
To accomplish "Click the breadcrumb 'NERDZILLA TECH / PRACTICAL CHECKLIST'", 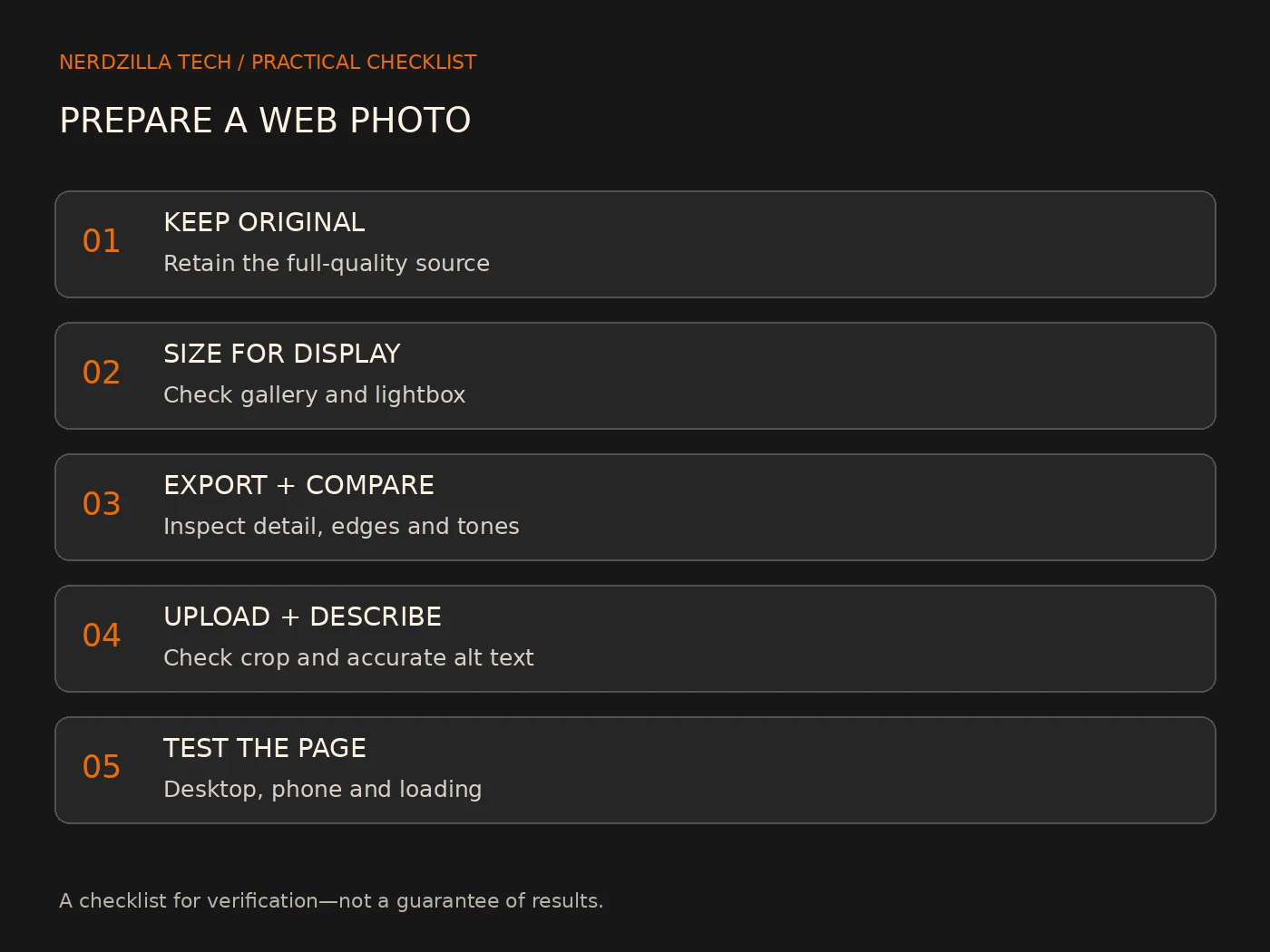I will point(268,62).
